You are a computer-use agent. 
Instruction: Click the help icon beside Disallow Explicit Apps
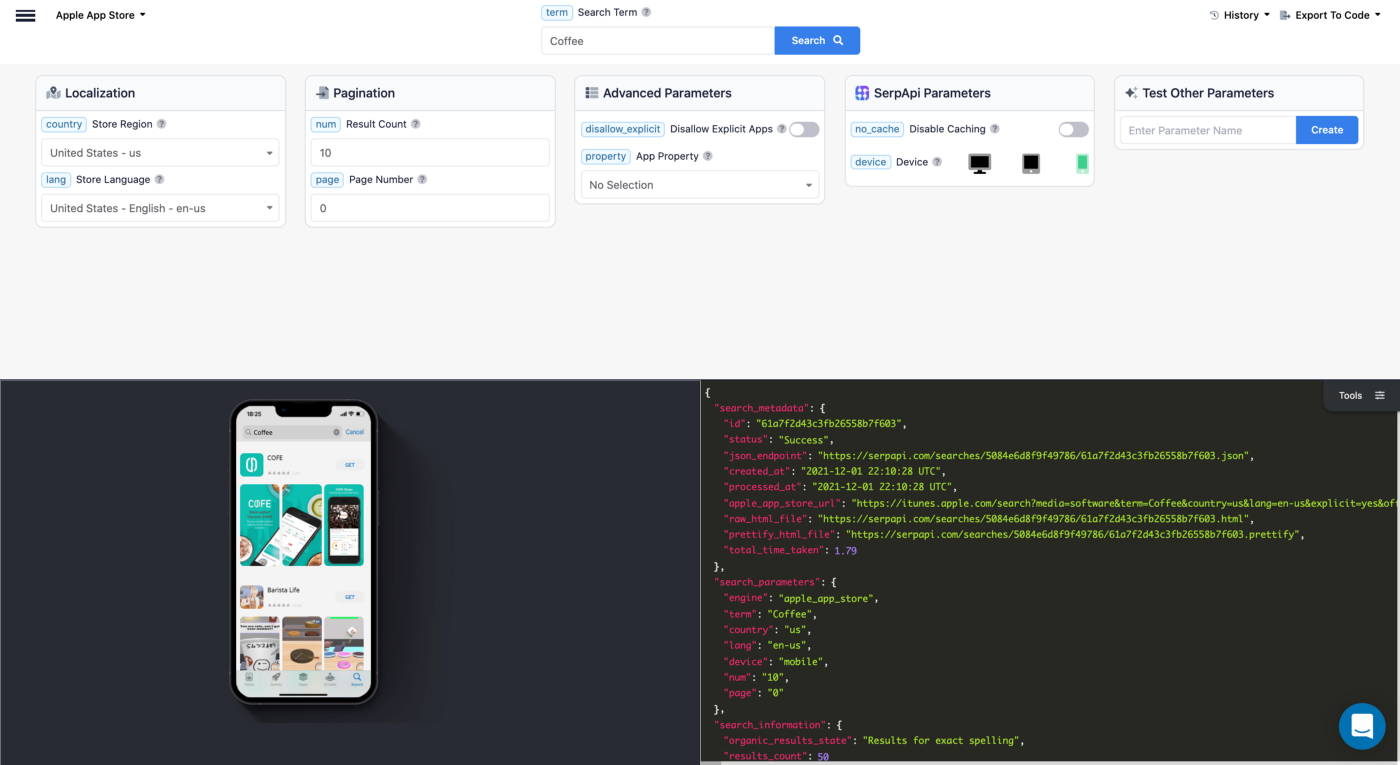coord(782,129)
